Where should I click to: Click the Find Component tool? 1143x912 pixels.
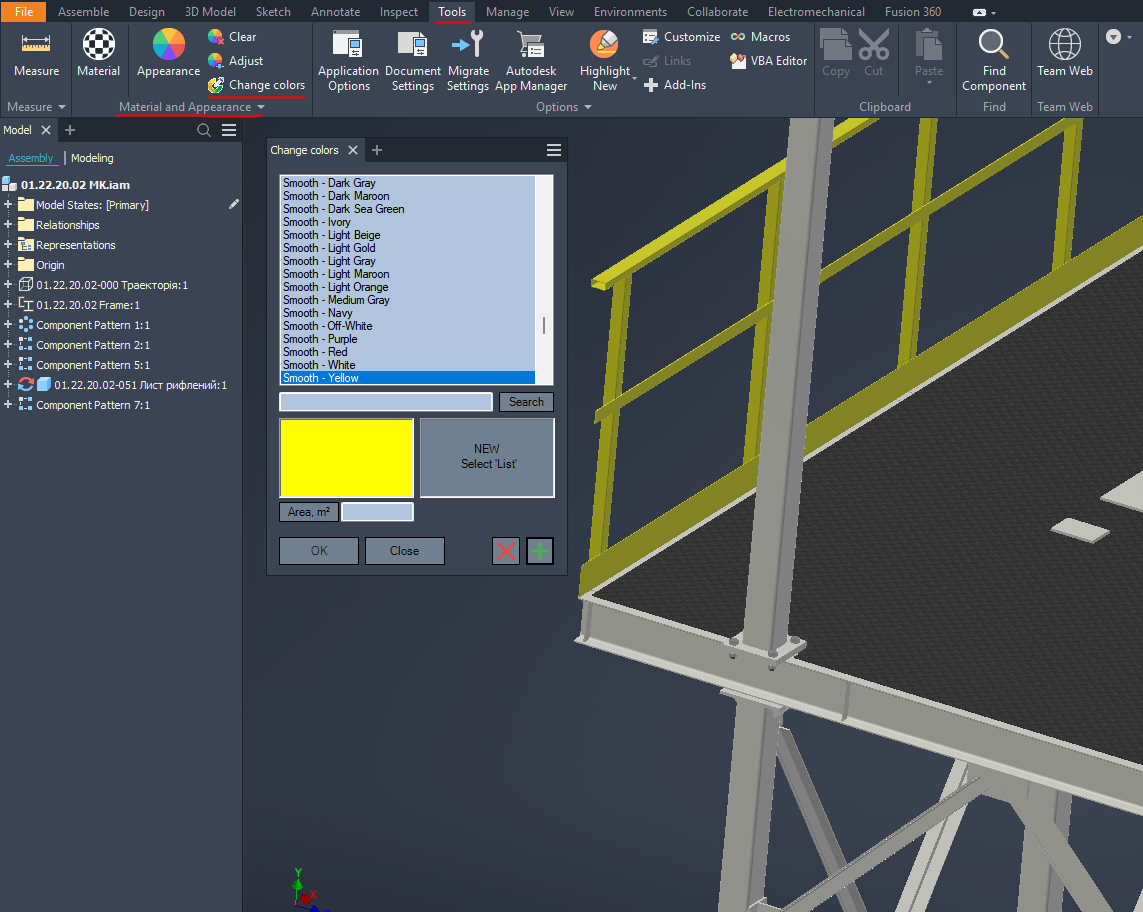(994, 61)
